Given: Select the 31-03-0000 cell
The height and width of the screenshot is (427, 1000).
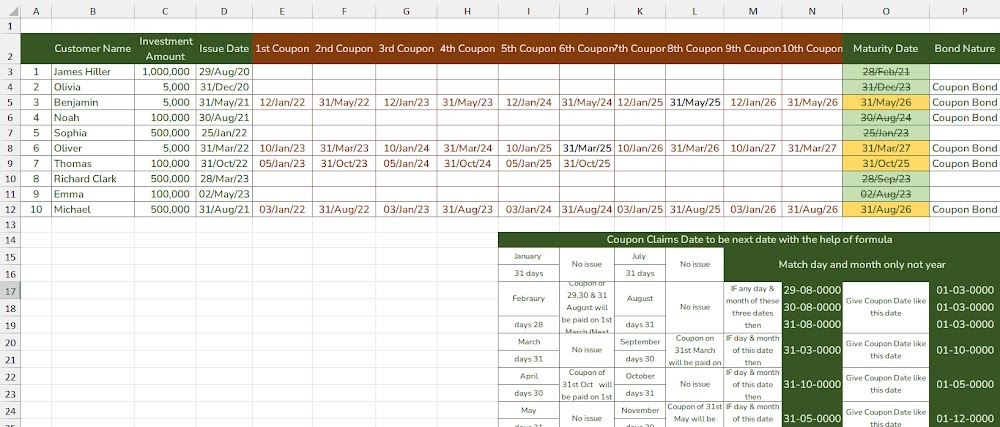Looking at the screenshot, I should (812, 350).
